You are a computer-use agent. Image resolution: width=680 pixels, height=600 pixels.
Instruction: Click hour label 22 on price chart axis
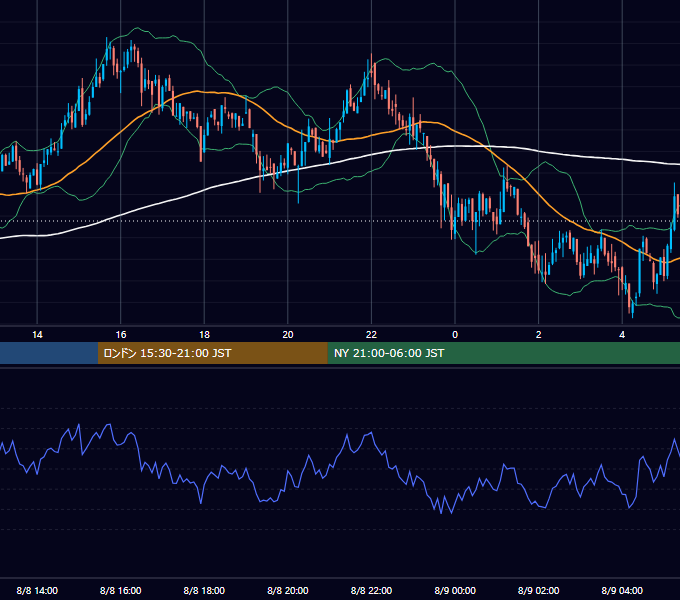(371, 335)
